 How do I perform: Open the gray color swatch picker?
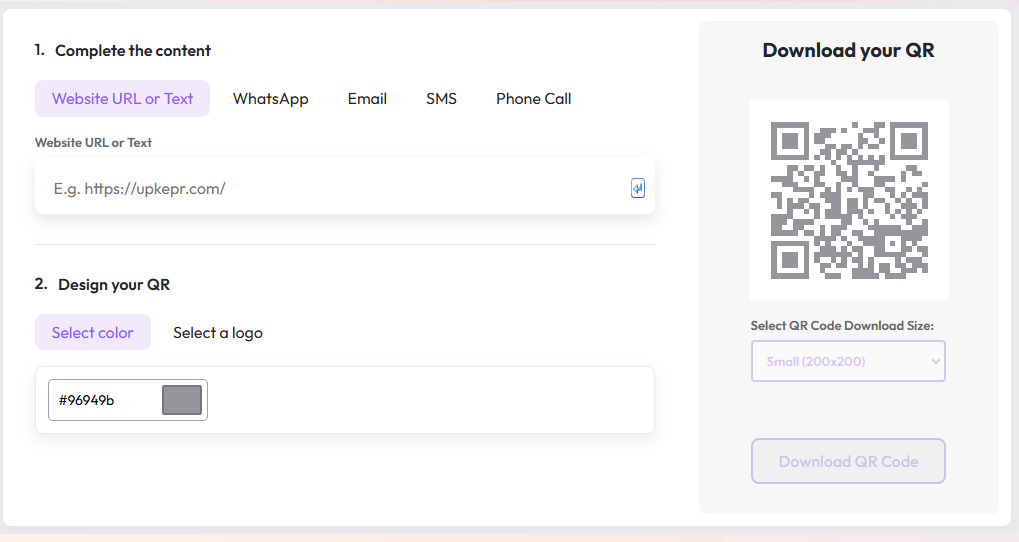(182, 400)
